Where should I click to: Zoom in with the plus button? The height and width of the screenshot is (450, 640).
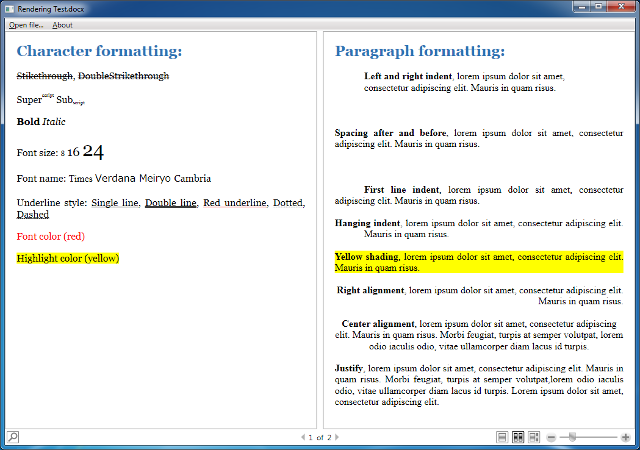tap(625, 438)
